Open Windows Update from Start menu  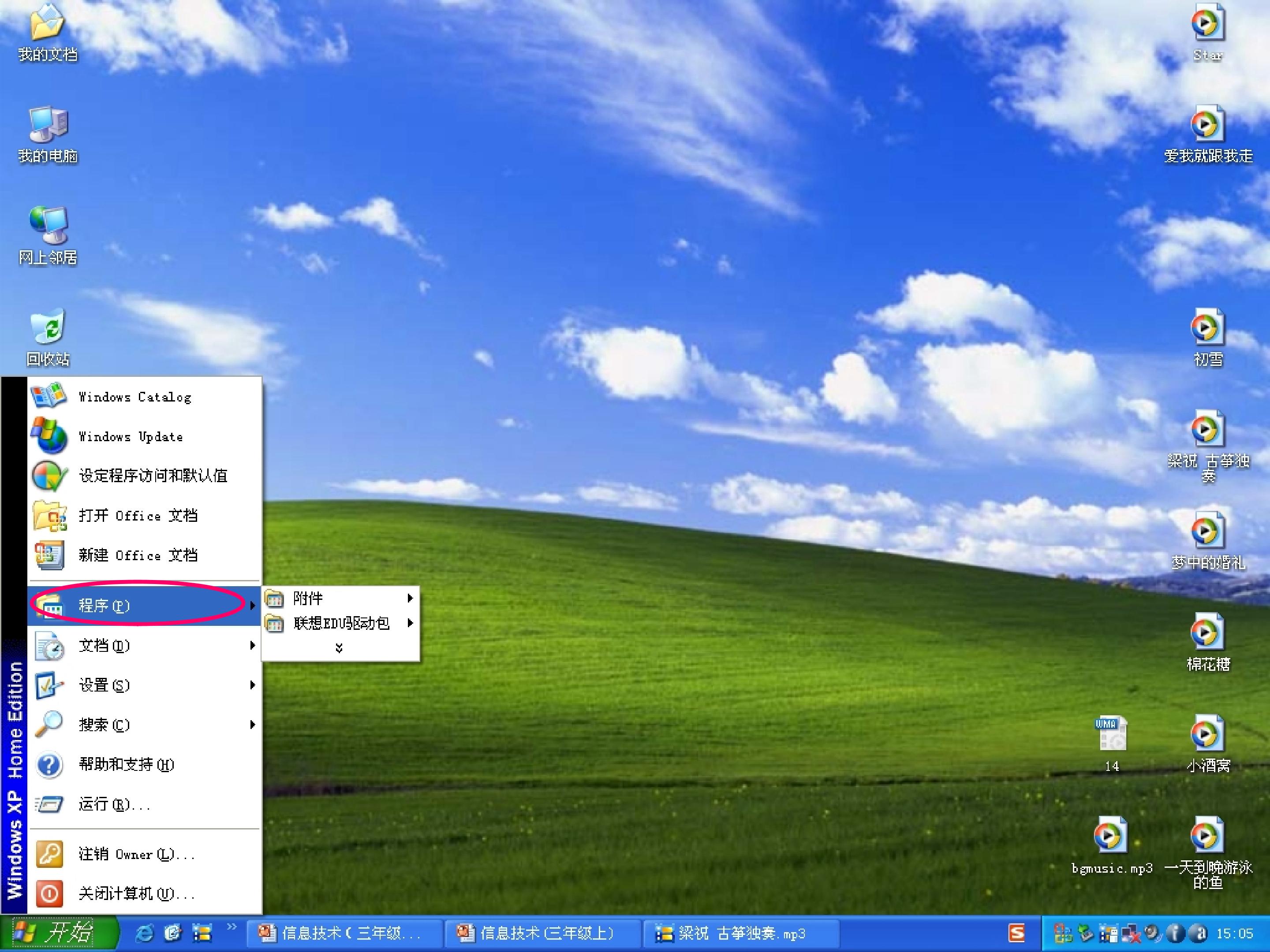click(x=131, y=437)
